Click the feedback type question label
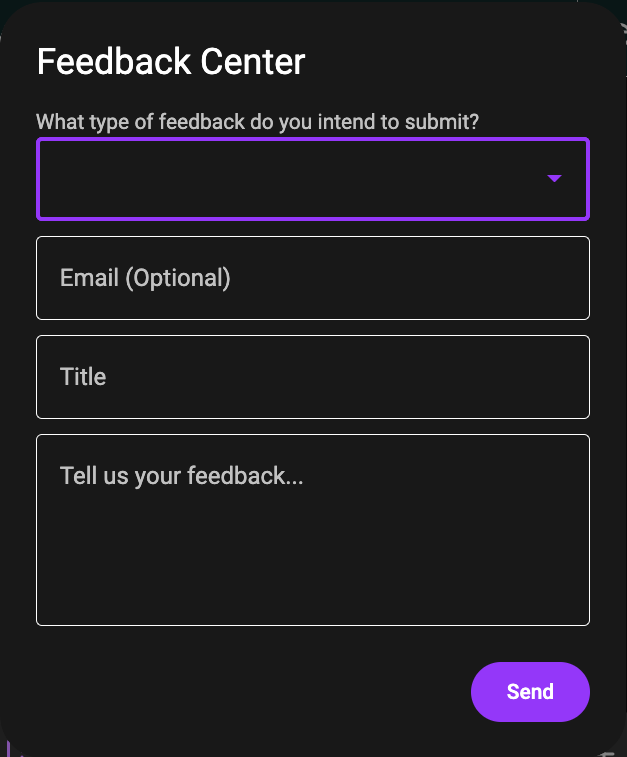This screenshot has height=757, width=627. click(257, 122)
